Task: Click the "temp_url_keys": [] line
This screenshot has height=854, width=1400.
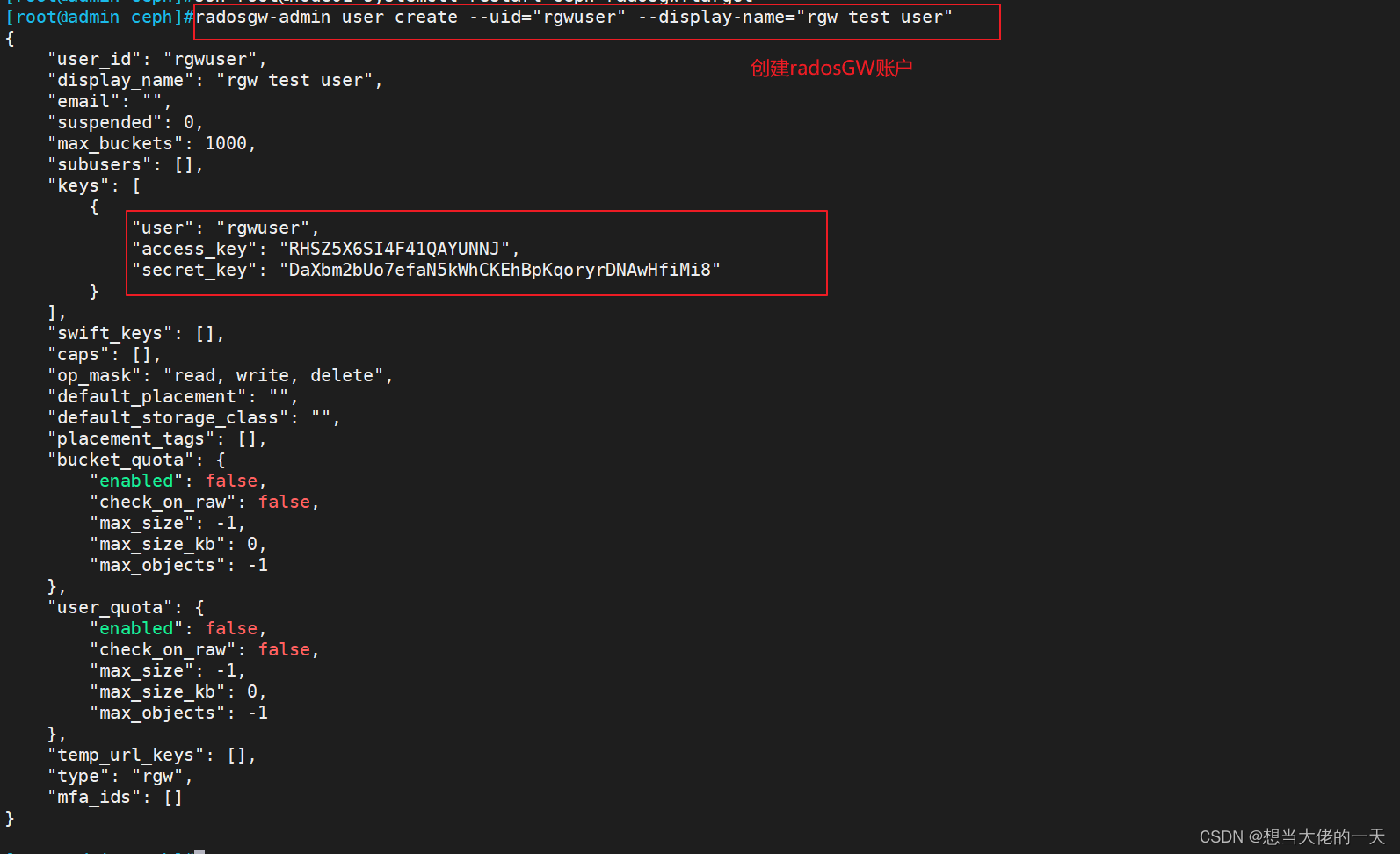Action: (152, 755)
